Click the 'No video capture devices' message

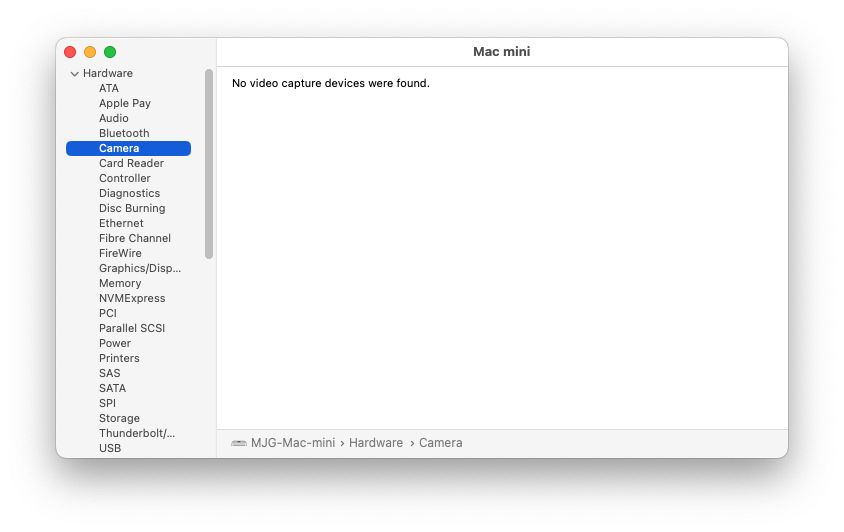point(330,83)
